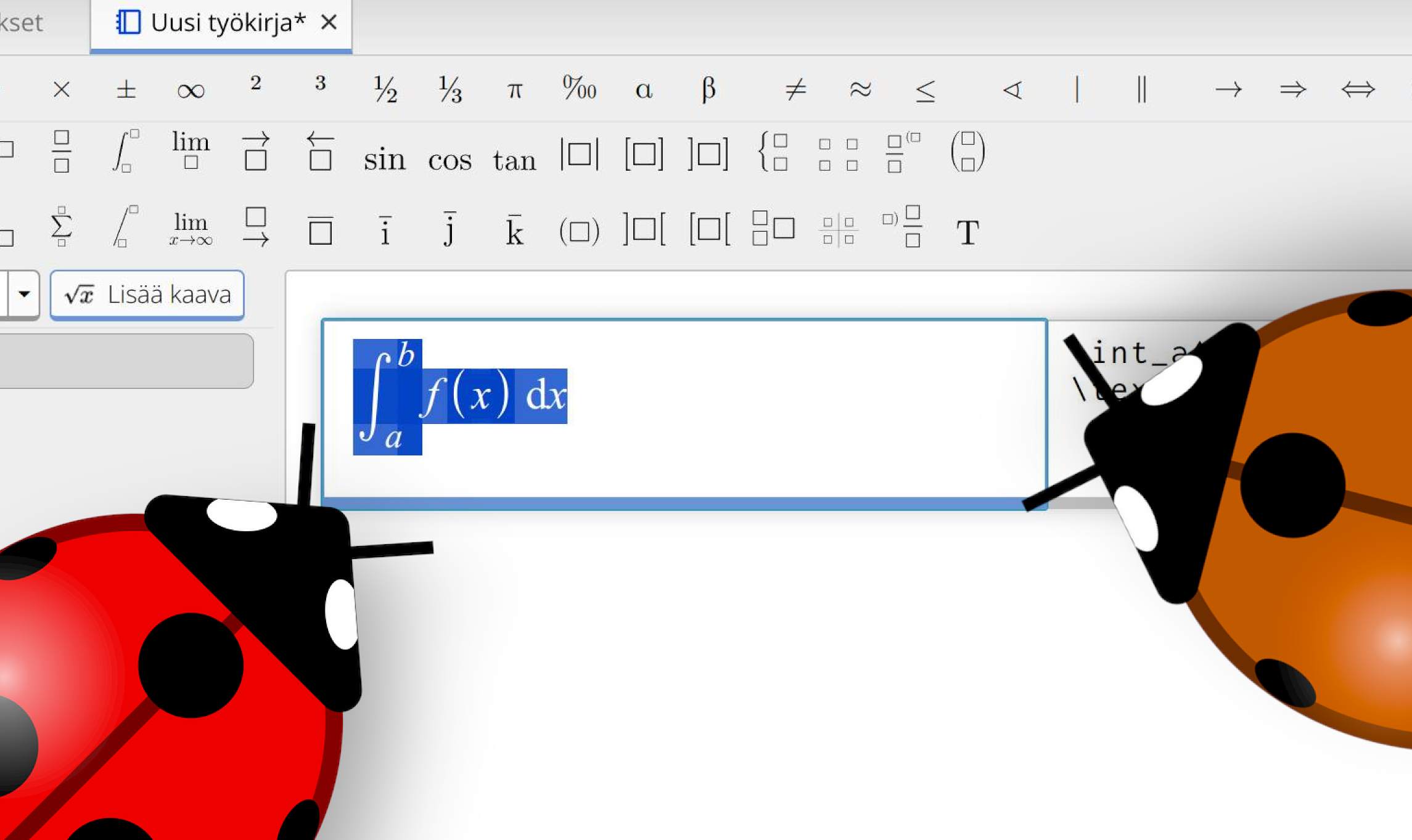
Task: Insert the left-open interval ]□] template
Action: (708, 153)
